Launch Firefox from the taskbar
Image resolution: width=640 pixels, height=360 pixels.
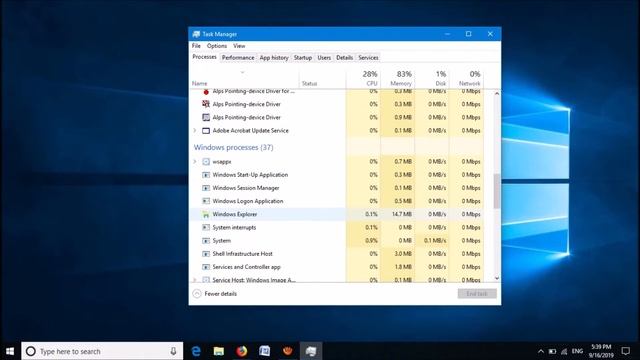click(x=242, y=351)
